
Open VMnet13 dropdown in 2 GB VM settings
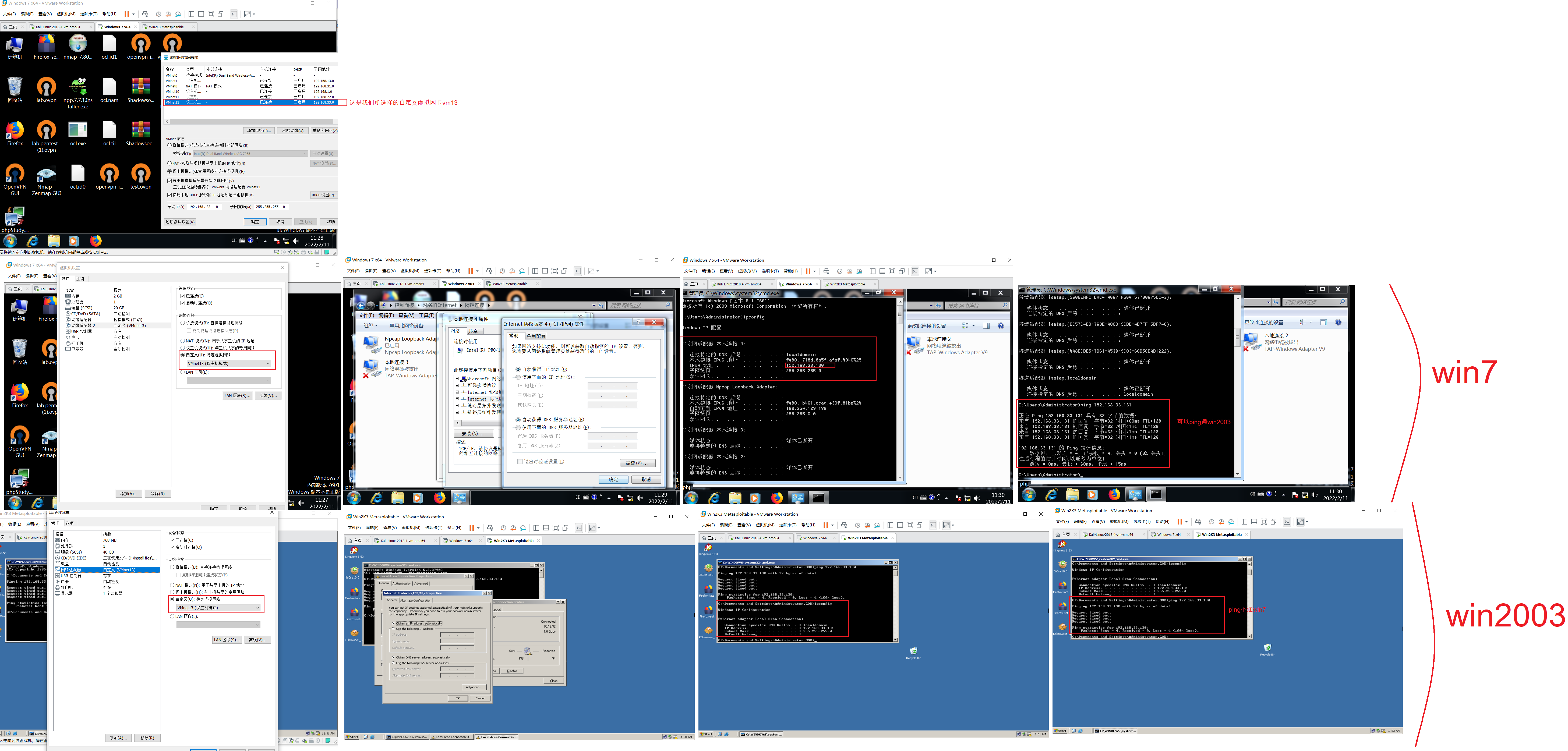(x=229, y=363)
